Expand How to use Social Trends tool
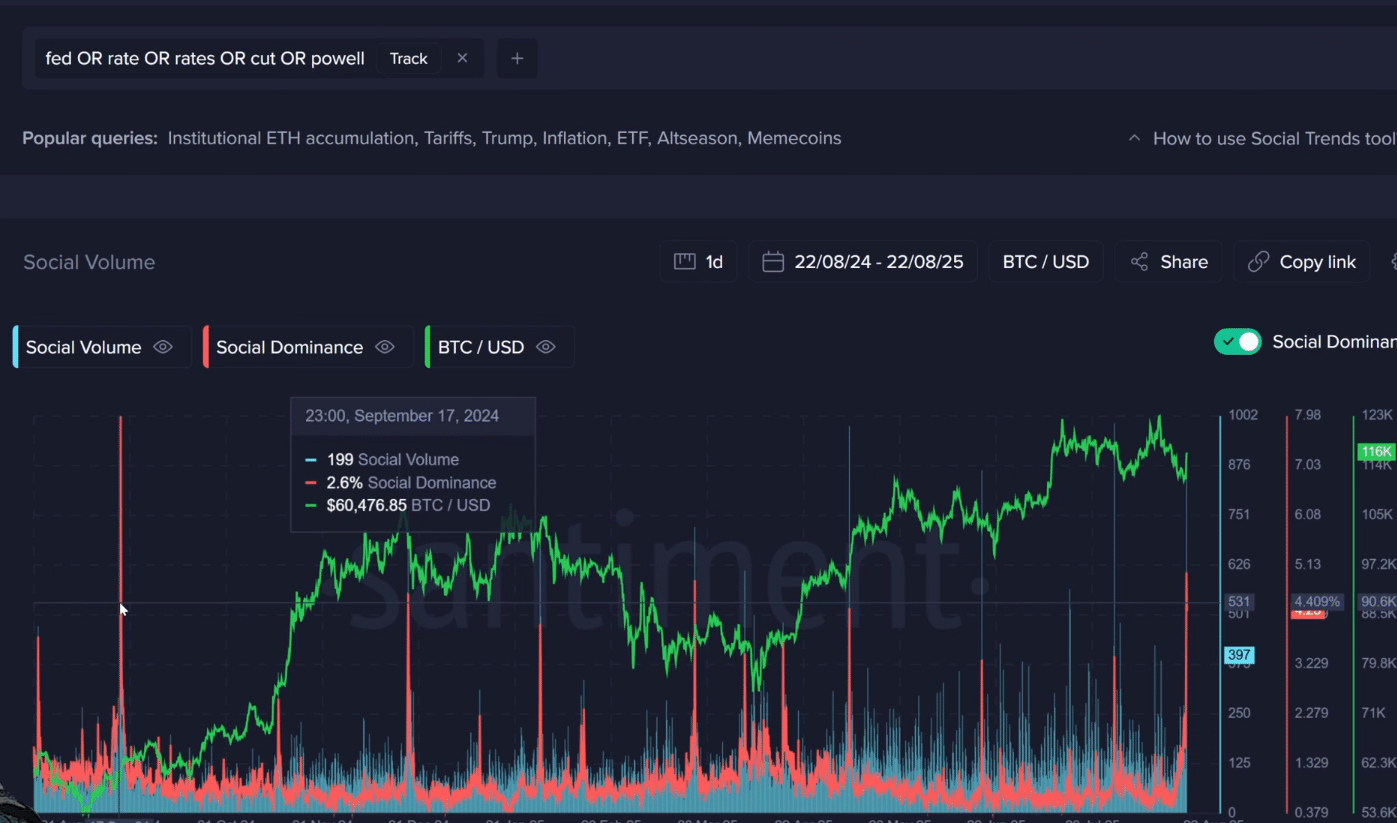 [x=1262, y=138]
